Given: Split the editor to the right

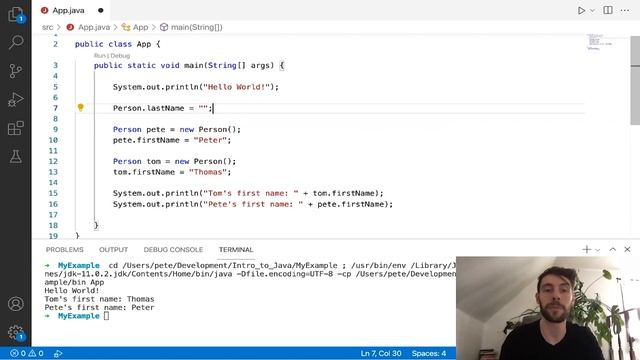Looking at the screenshot, I should [x=608, y=10].
